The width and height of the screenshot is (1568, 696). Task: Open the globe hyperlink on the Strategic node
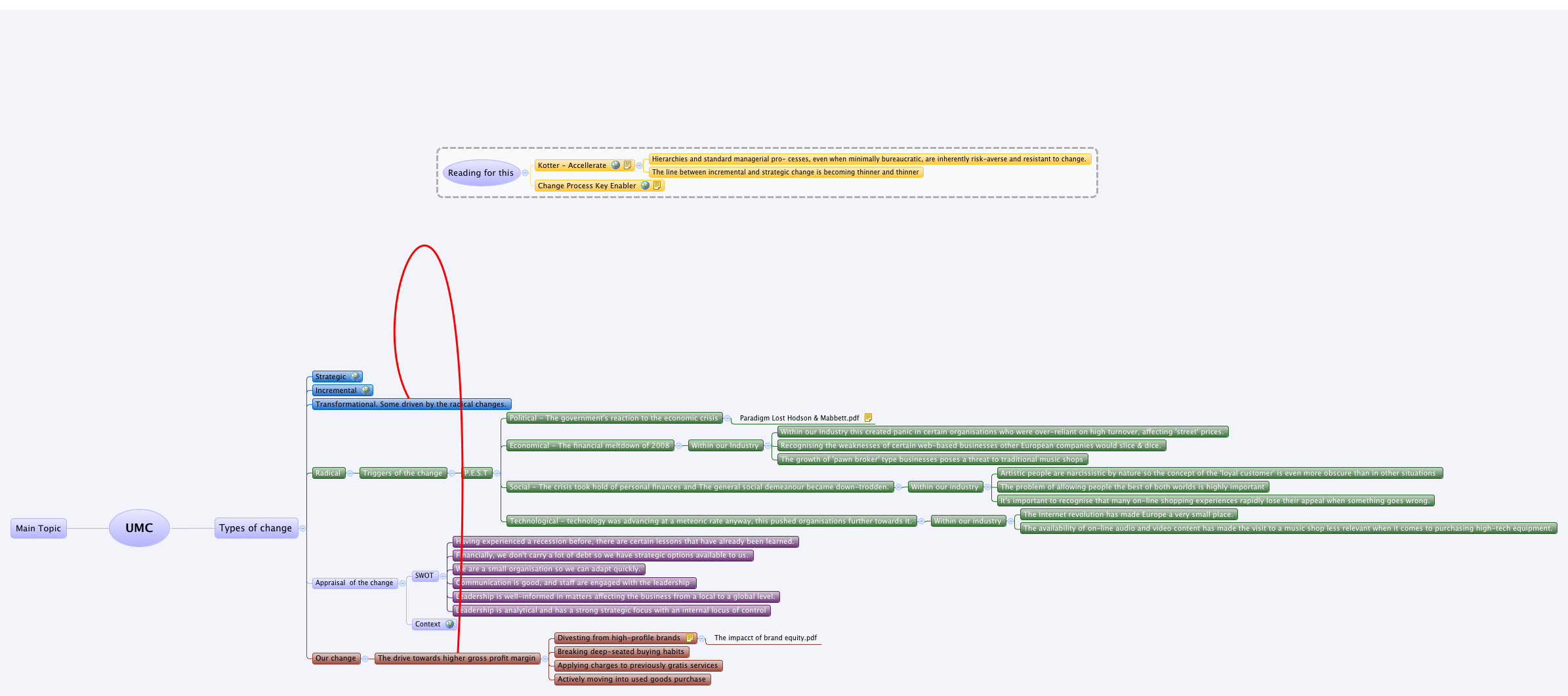tap(356, 377)
